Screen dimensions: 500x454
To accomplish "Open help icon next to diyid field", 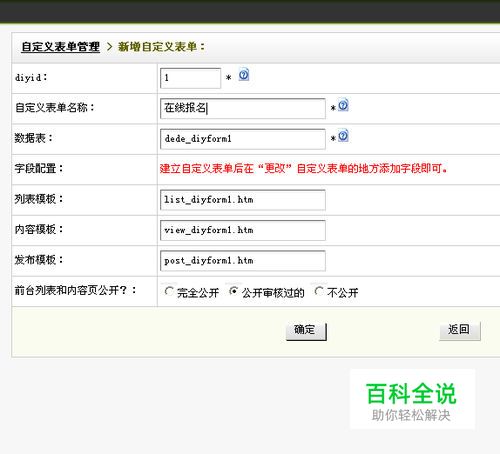I will click(x=244, y=75).
